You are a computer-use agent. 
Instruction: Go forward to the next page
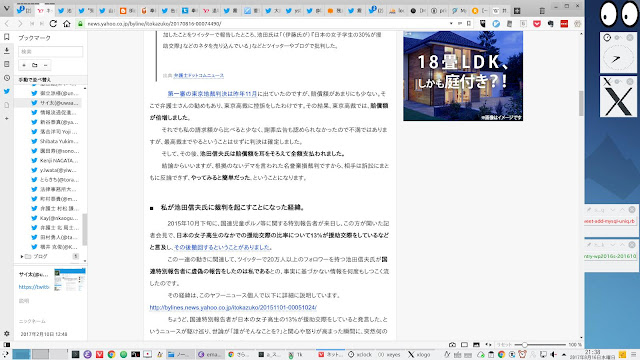click(20, 24)
